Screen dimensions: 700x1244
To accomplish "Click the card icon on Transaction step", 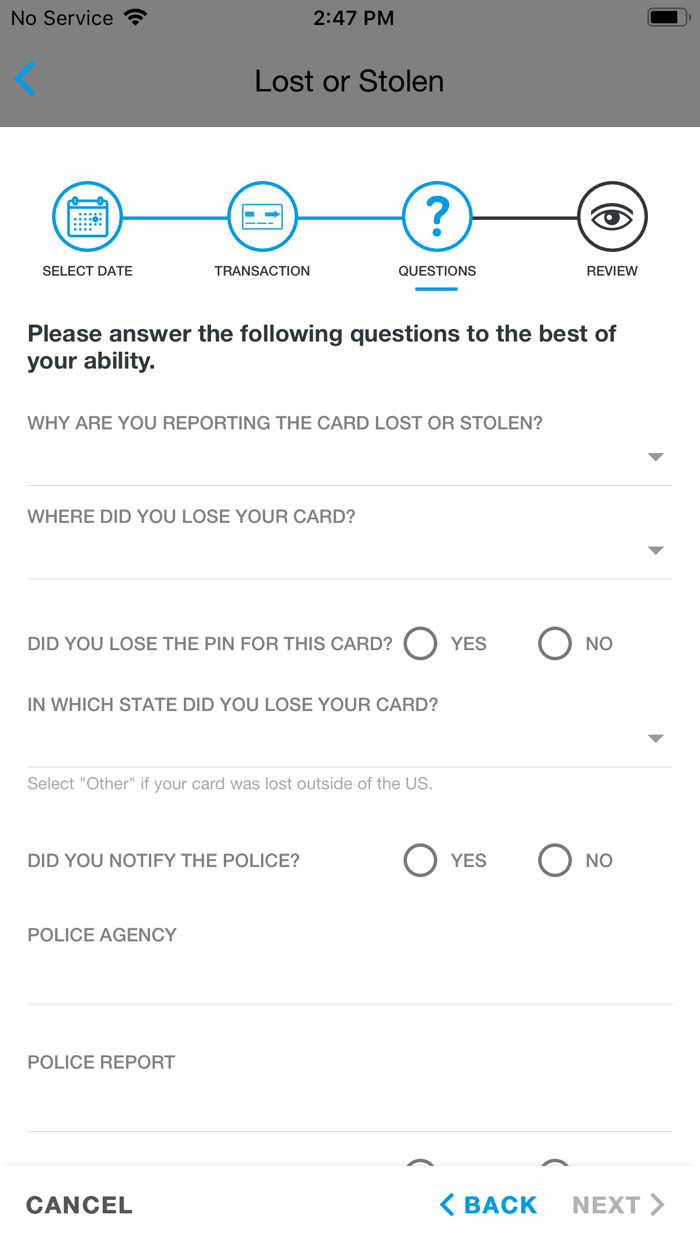I will click(x=262, y=216).
